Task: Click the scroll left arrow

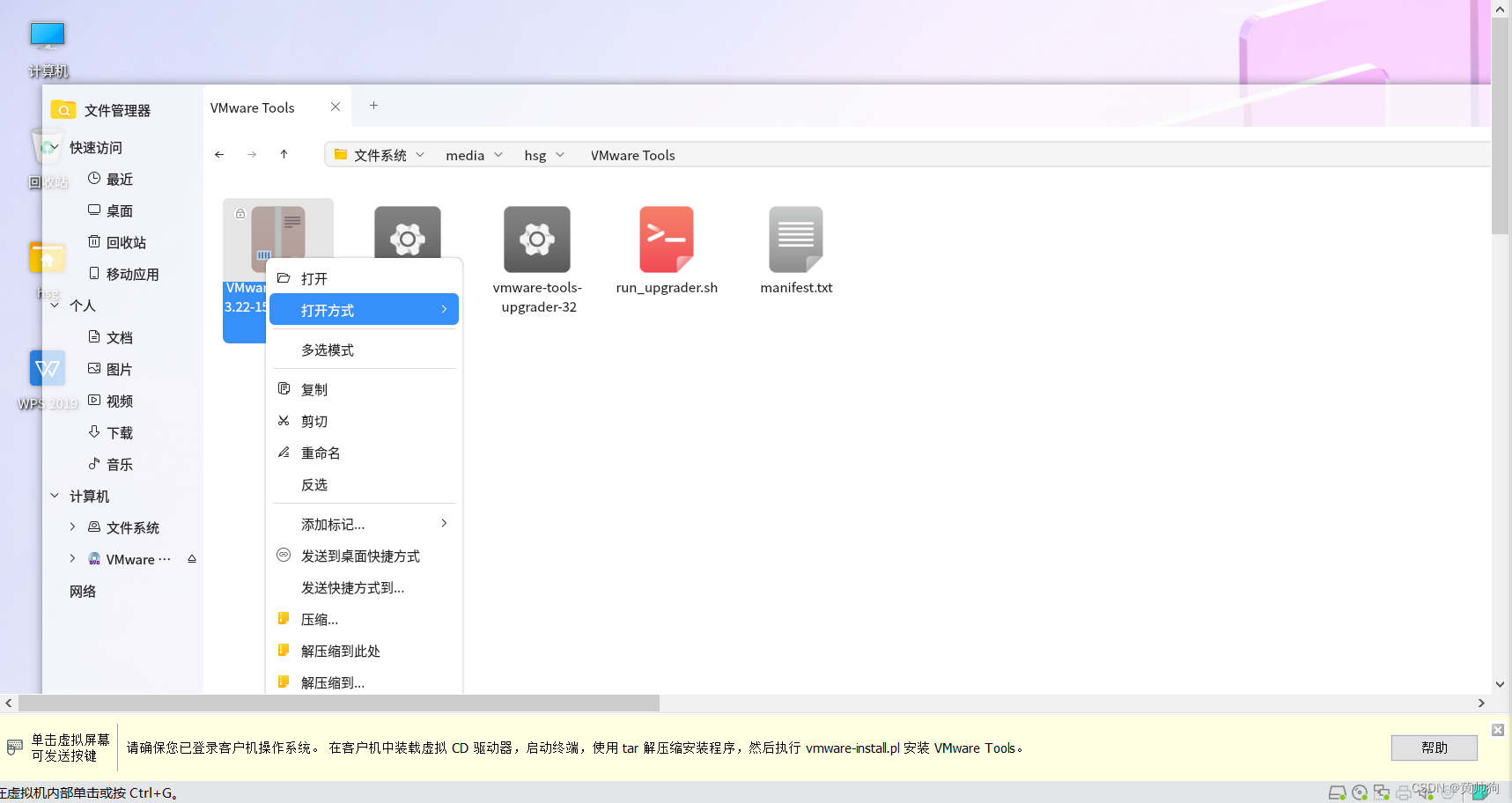Action: point(9,703)
